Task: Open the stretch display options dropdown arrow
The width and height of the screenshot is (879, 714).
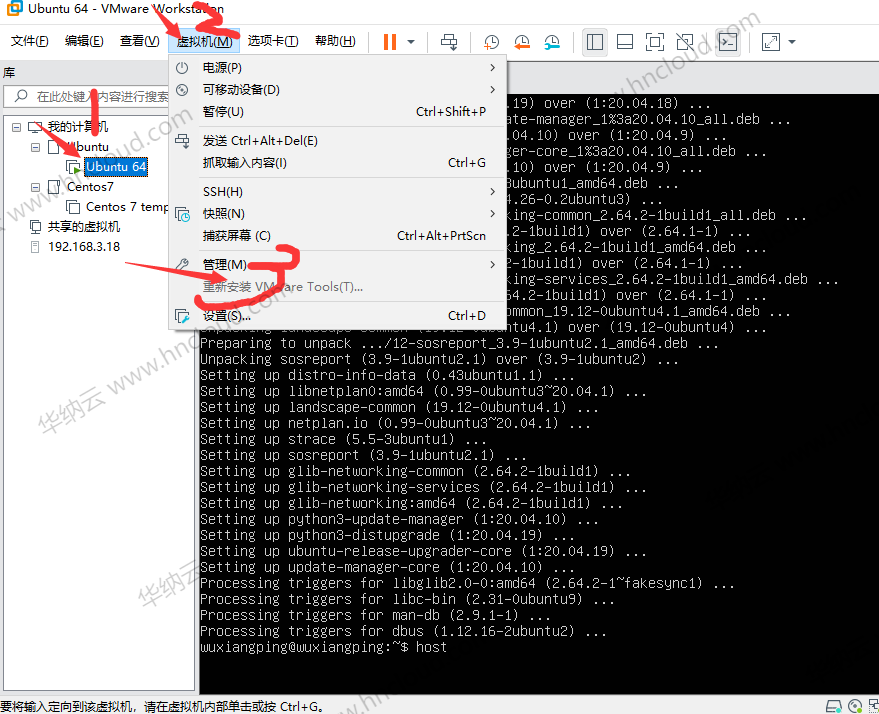Action: click(x=792, y=42)
